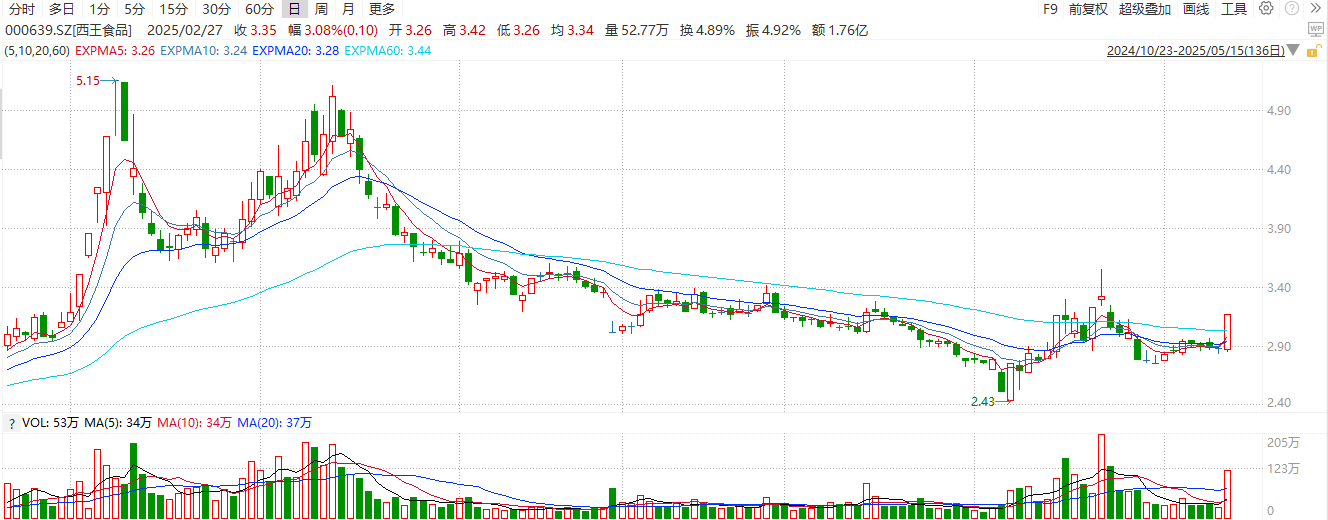Open the chart settings gear icon

pyautogui.click(x=1266, y=8)
